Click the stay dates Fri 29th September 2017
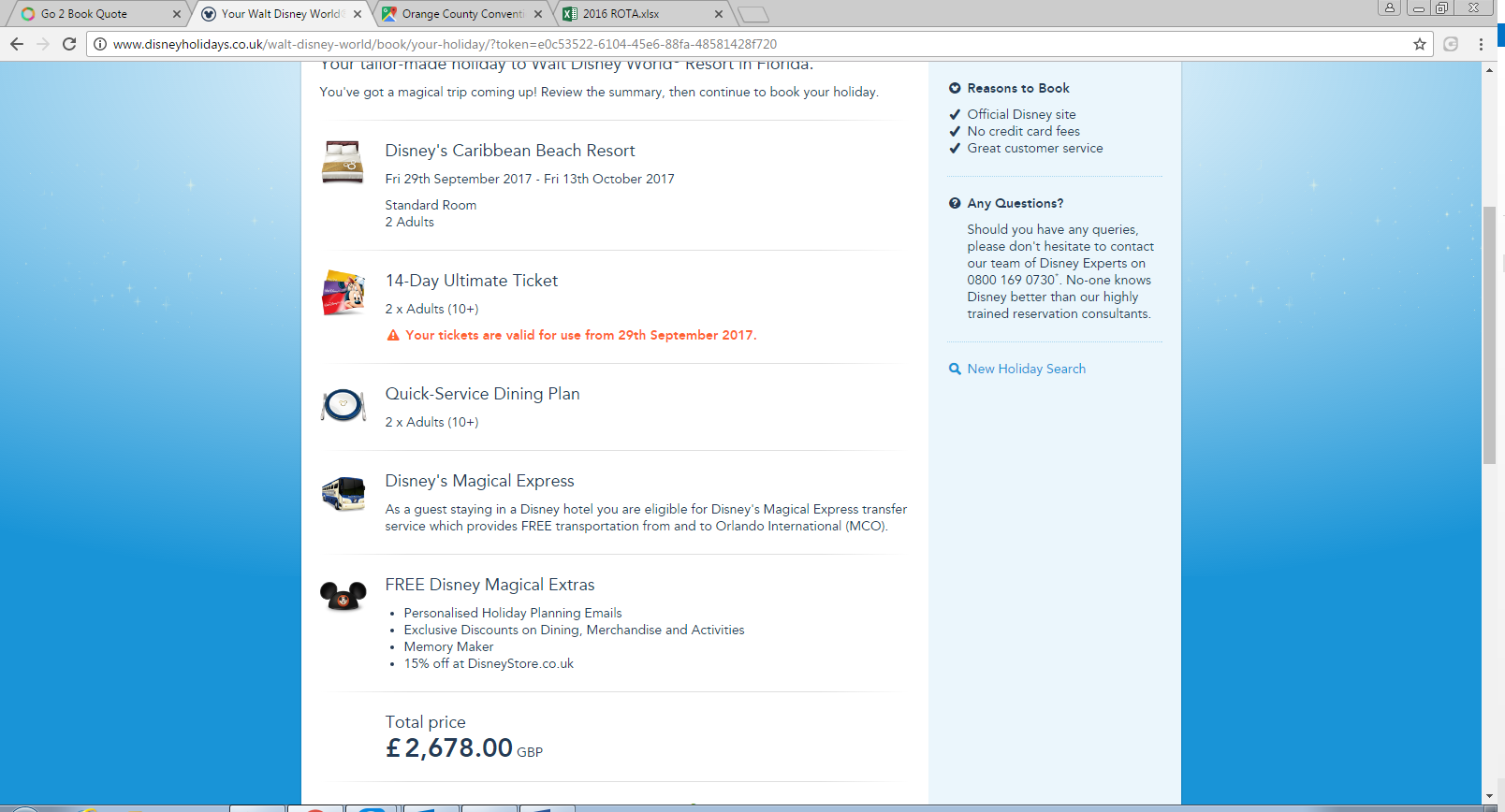The height and width of the screenshot is (812, 1505). (530, 179)
